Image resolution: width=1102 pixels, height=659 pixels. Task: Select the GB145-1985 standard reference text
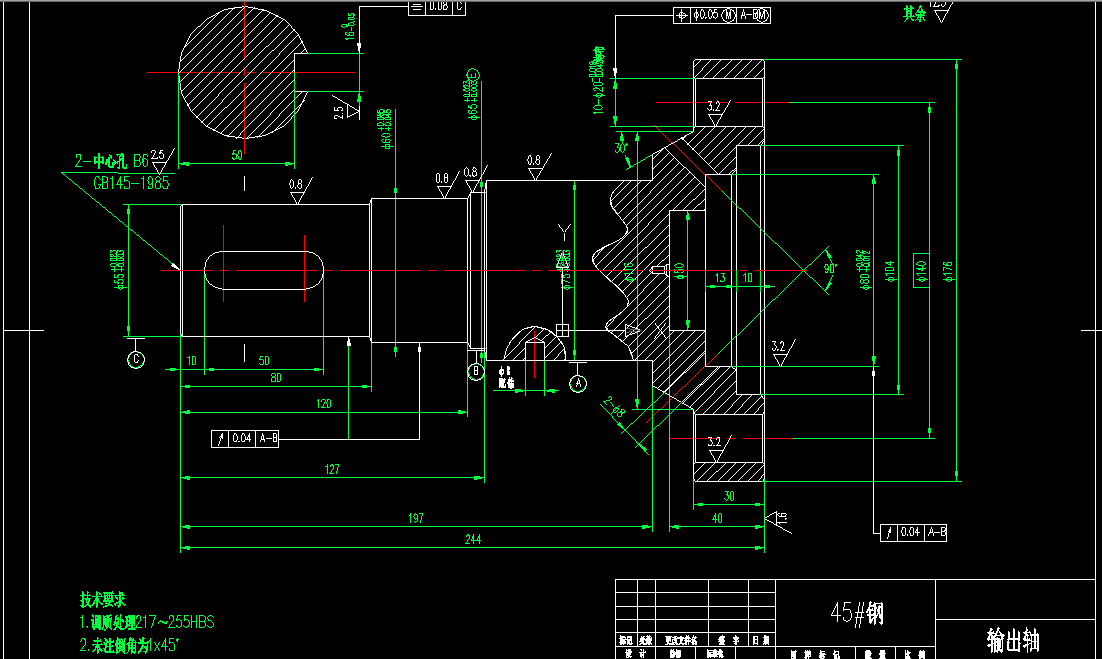130,180
